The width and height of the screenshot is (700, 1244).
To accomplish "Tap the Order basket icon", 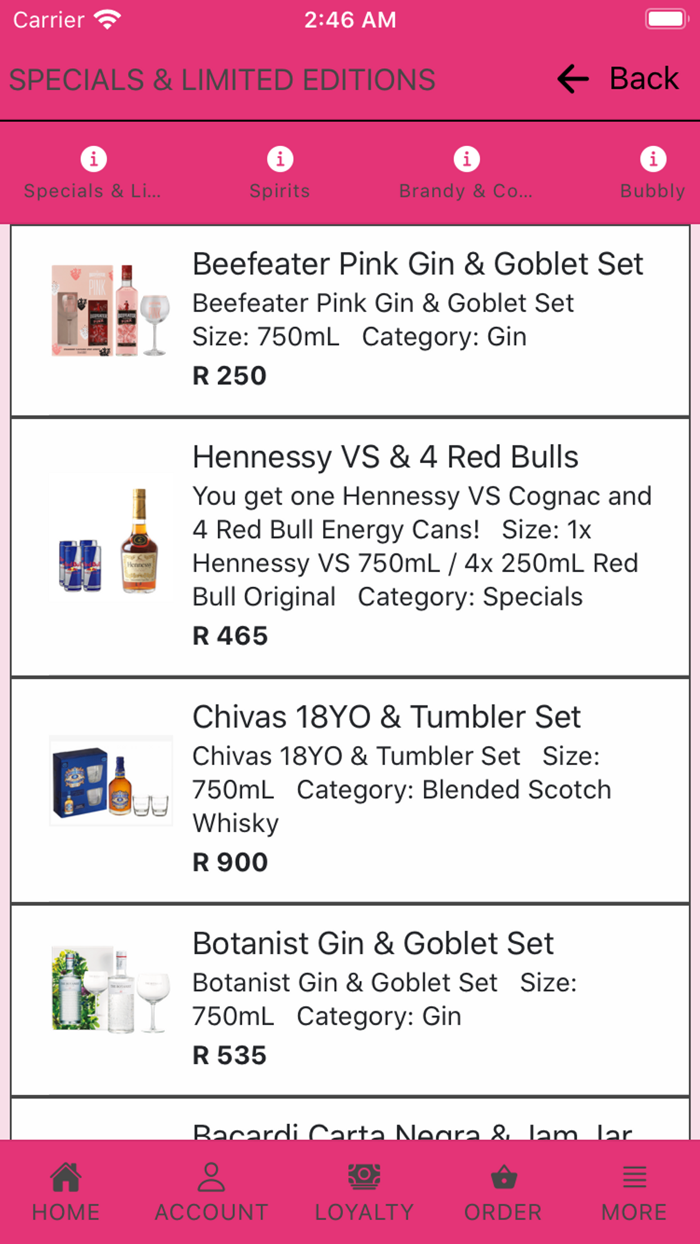I will (x=503, y=1177).
